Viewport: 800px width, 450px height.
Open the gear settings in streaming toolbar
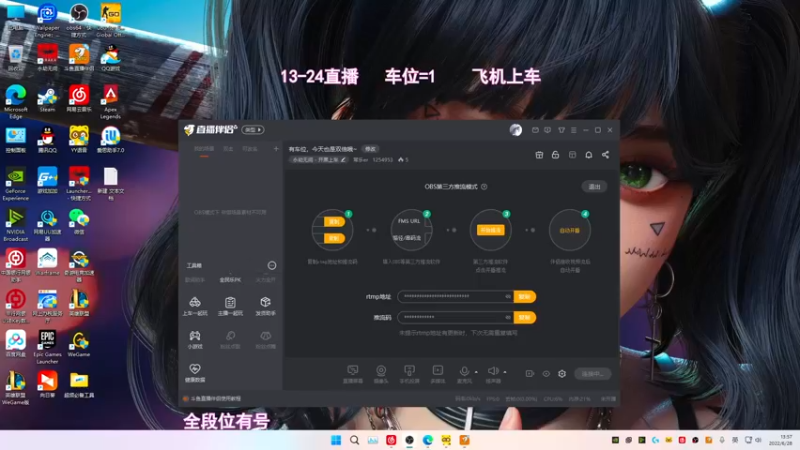point(562,374)
